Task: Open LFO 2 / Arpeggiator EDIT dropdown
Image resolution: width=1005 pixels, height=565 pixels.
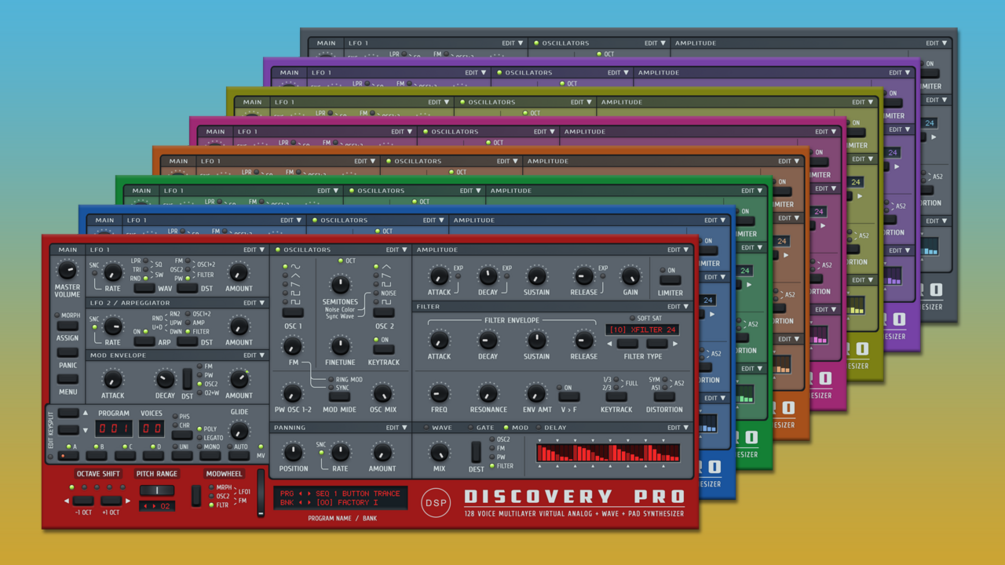Action: tap(254, 302)
